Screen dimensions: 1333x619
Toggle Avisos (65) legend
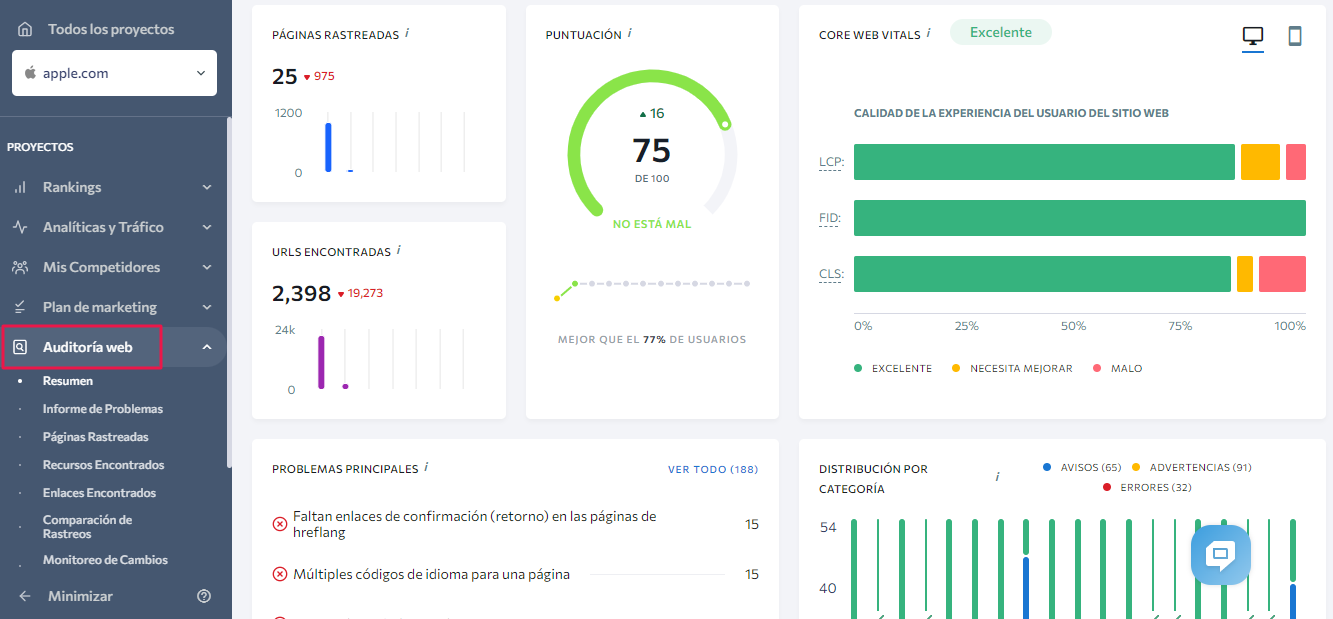coord(1082,467)
